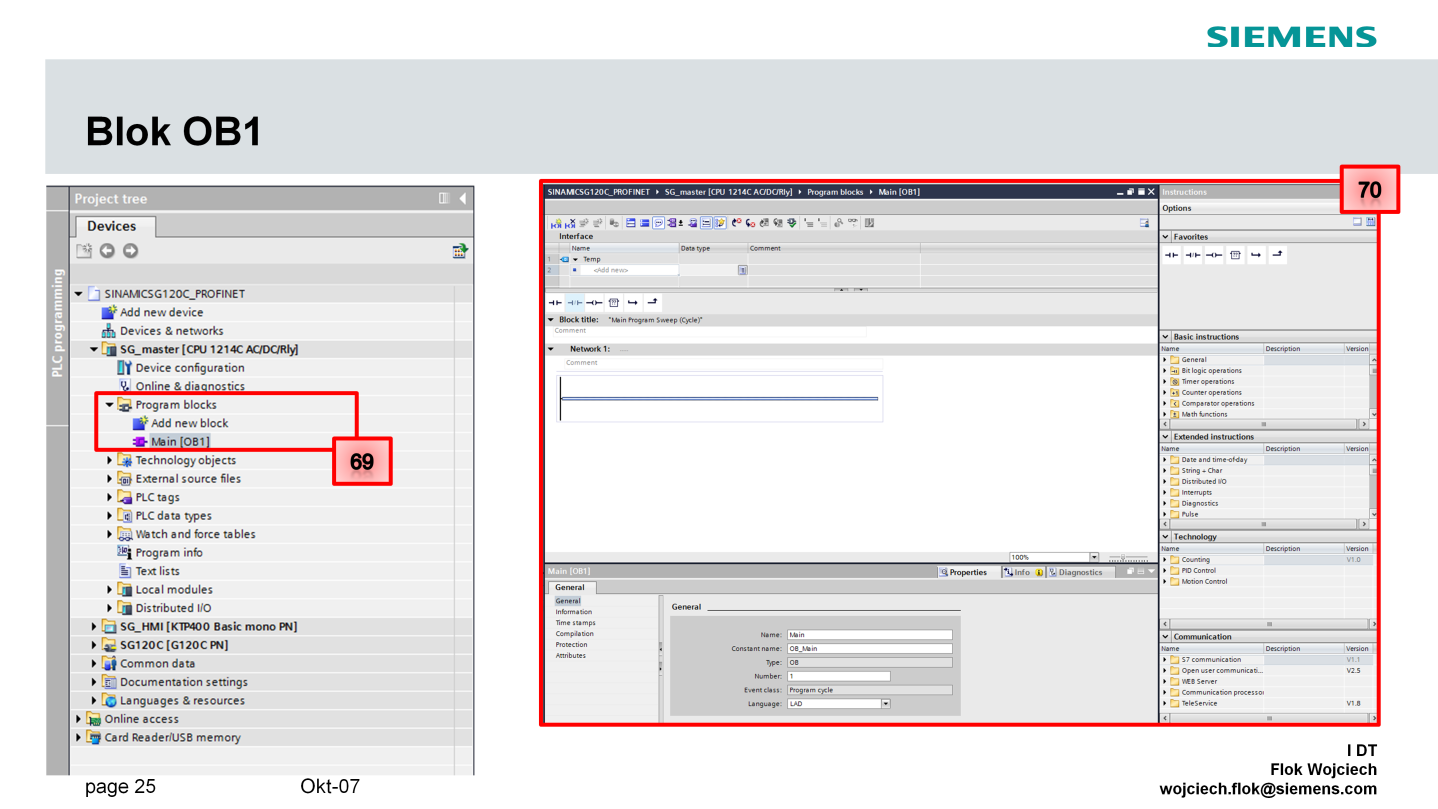Expand S7 communication folder

click(x=1165, y=660)
